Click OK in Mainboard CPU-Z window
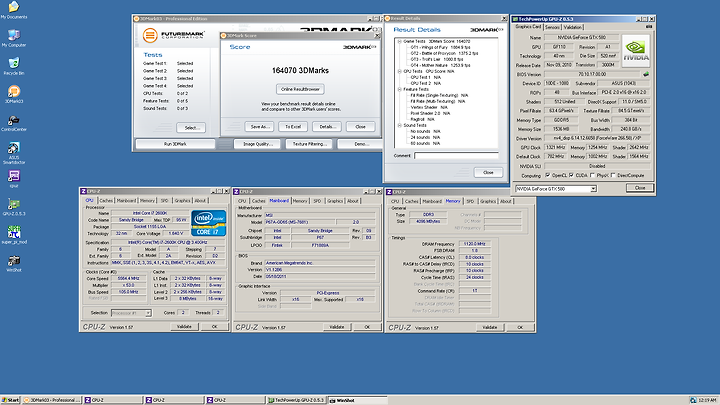This screenshot has width=720, height=405. coord(367,327)
